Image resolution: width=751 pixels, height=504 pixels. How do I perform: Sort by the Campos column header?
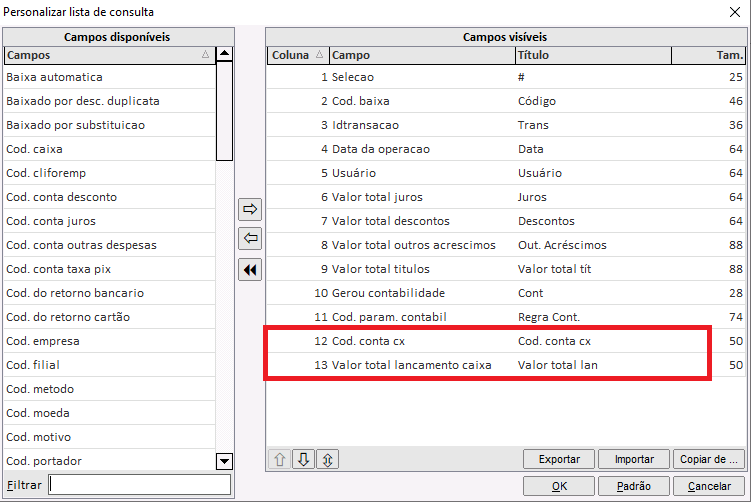109,55
